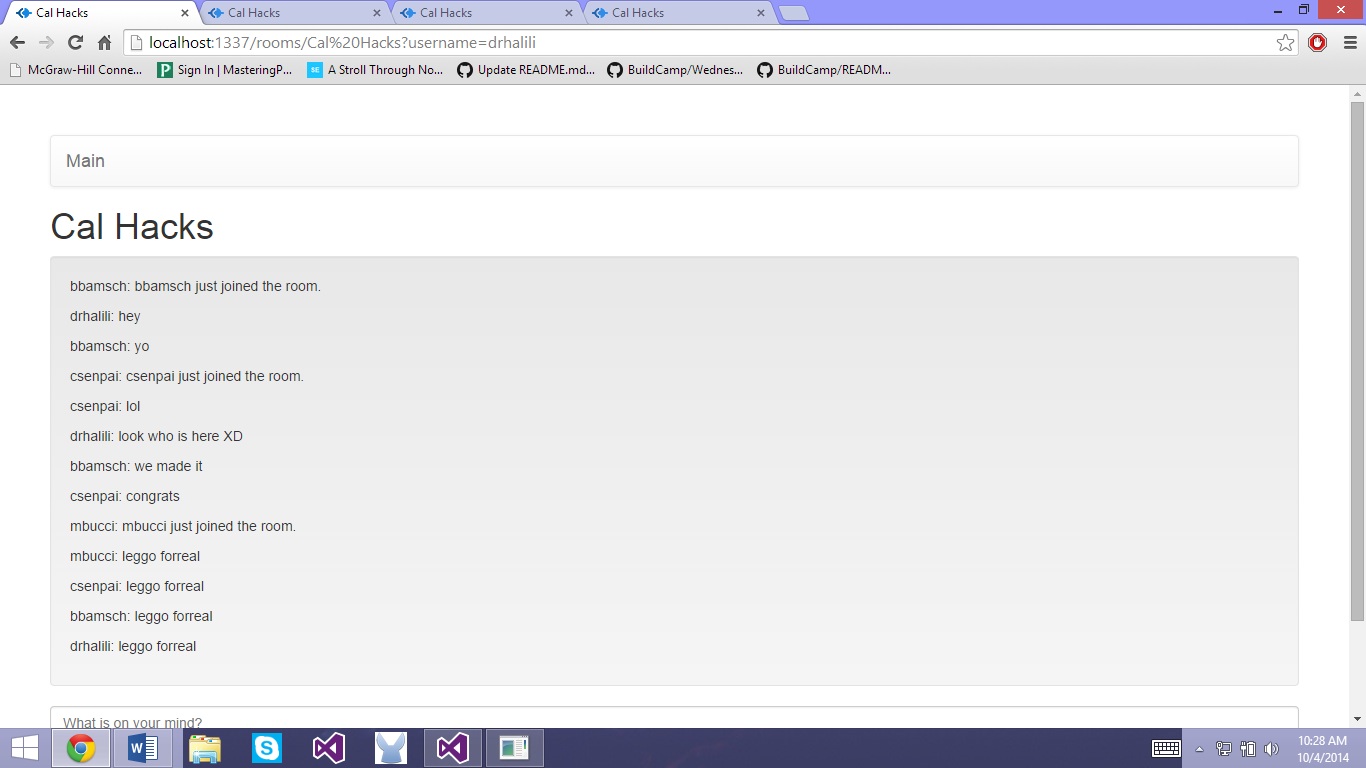Click the Chrome taskbar icon
The height and width of the screenshot is (768, 1366).
point(81,748)
